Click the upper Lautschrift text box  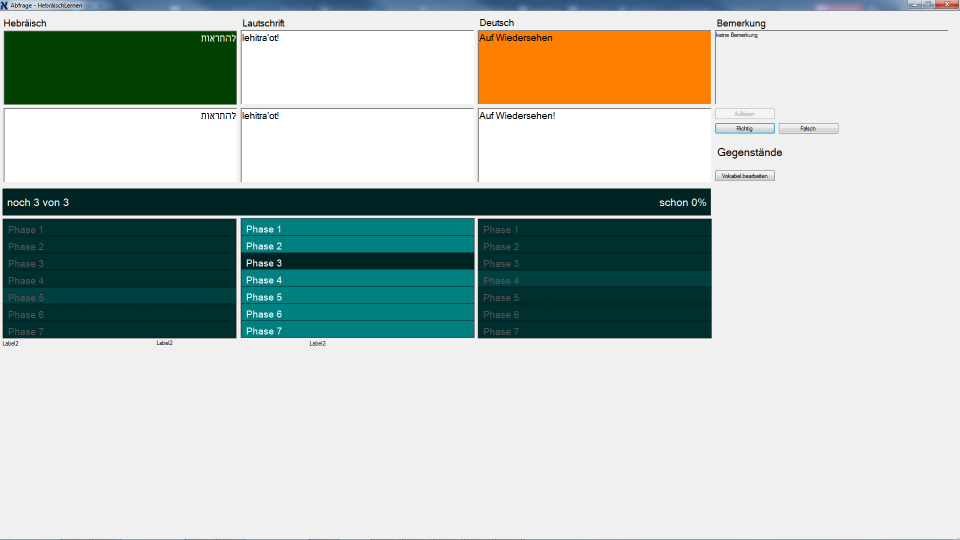(x=357, y=67)
